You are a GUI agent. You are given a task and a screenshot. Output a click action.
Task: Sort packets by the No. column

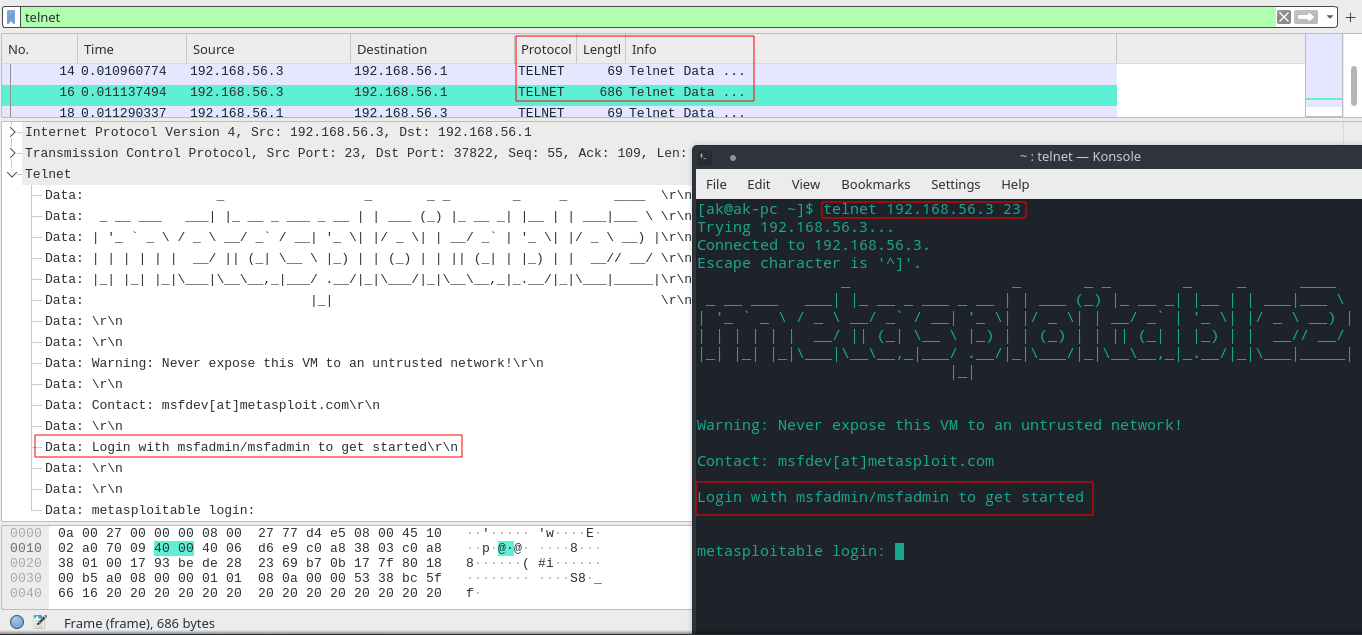coord(40,49)
